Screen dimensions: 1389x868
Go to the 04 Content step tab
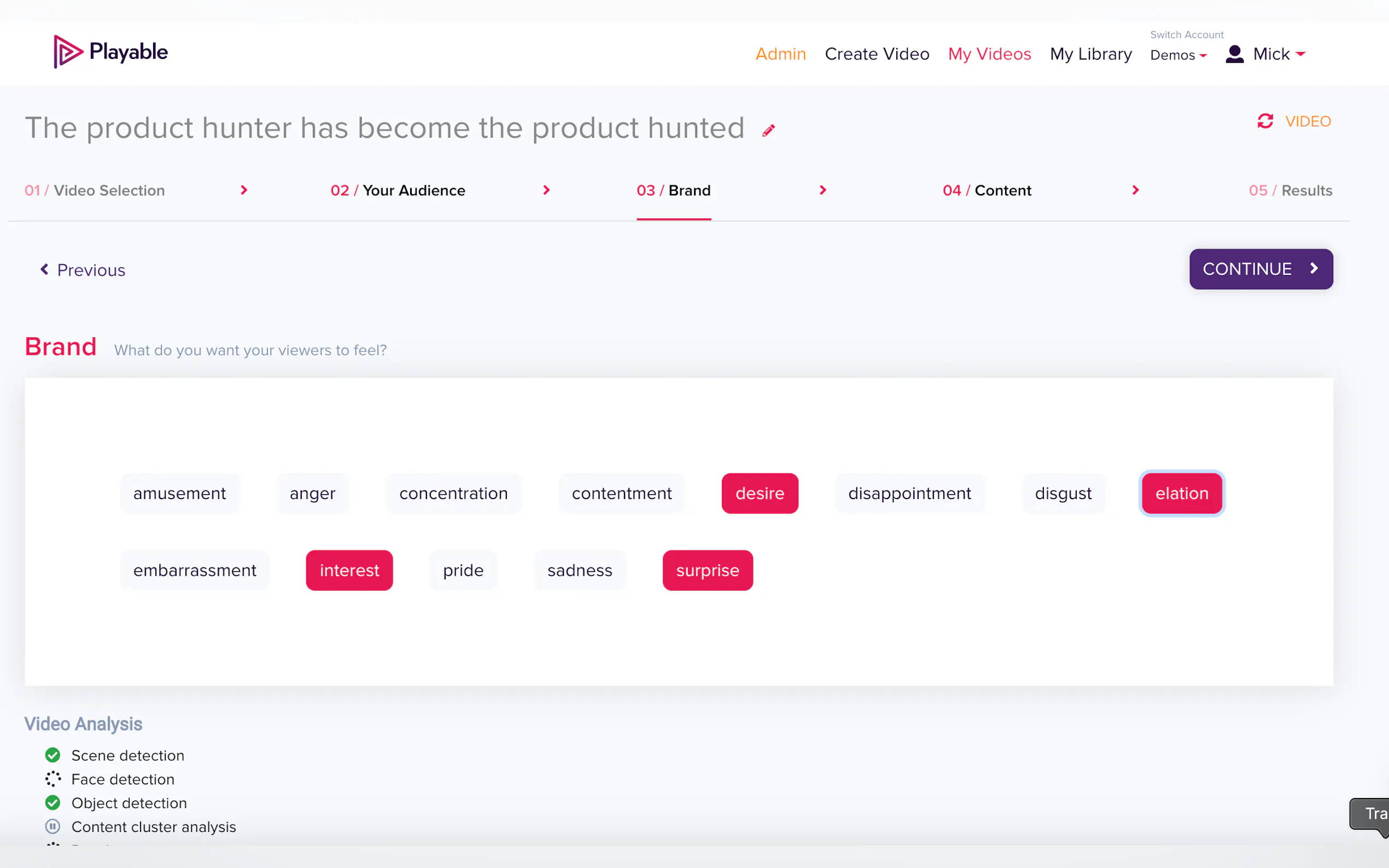pyautogui.click(x=987, y=190)
